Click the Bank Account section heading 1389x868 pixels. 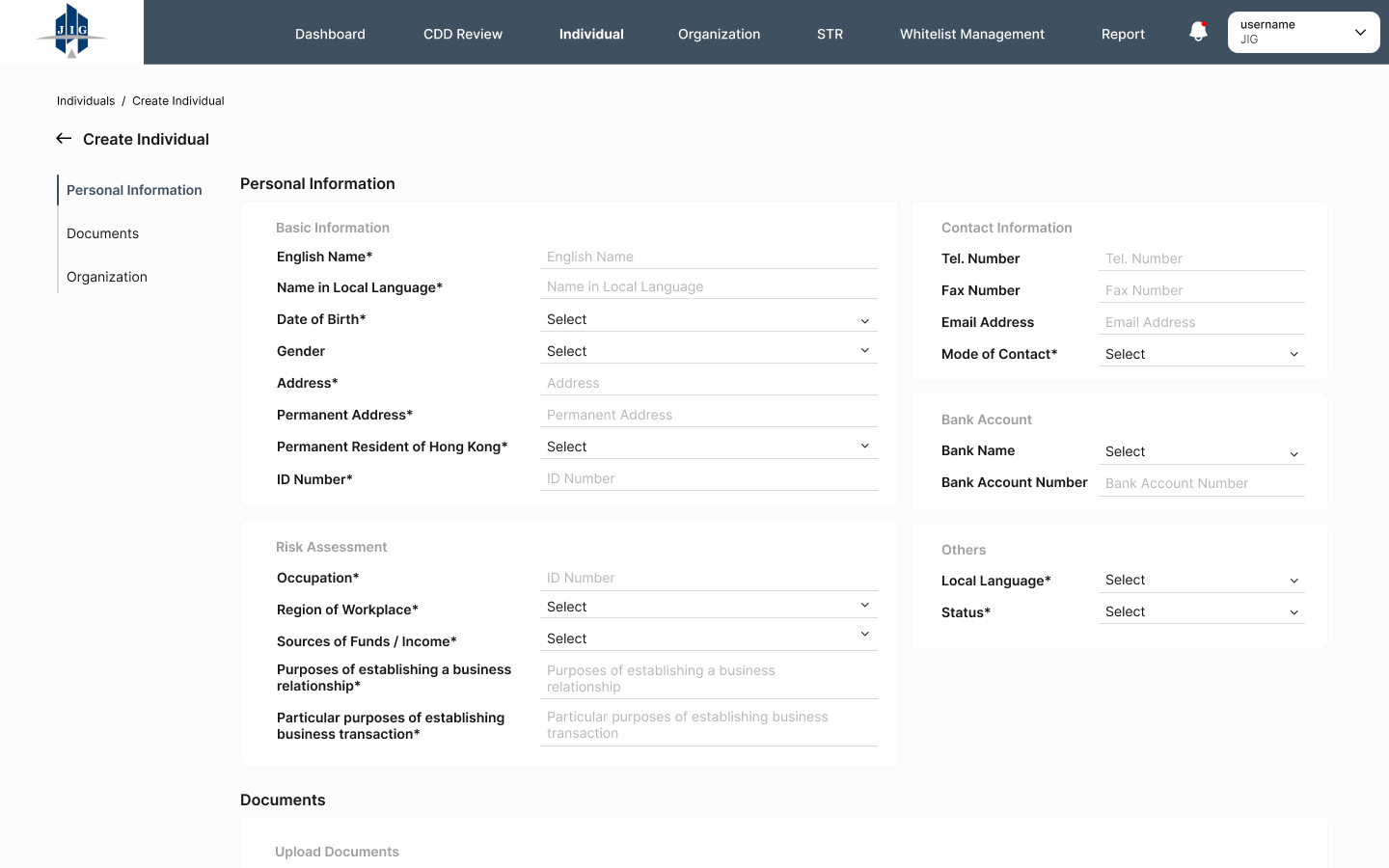986,420
